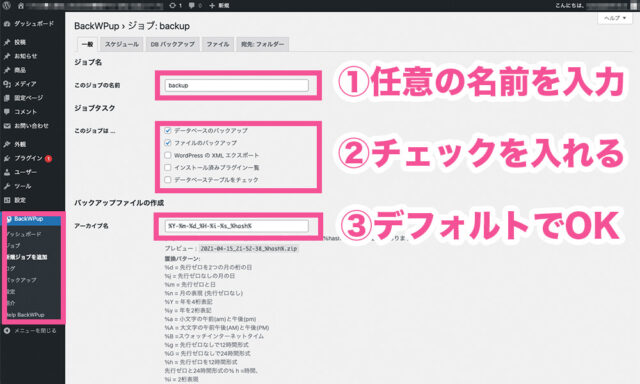Click the line %G = 先行ゼロなしで24時間形式
Viewport: 640px width, 384px height.
click(x=207, y=353)
